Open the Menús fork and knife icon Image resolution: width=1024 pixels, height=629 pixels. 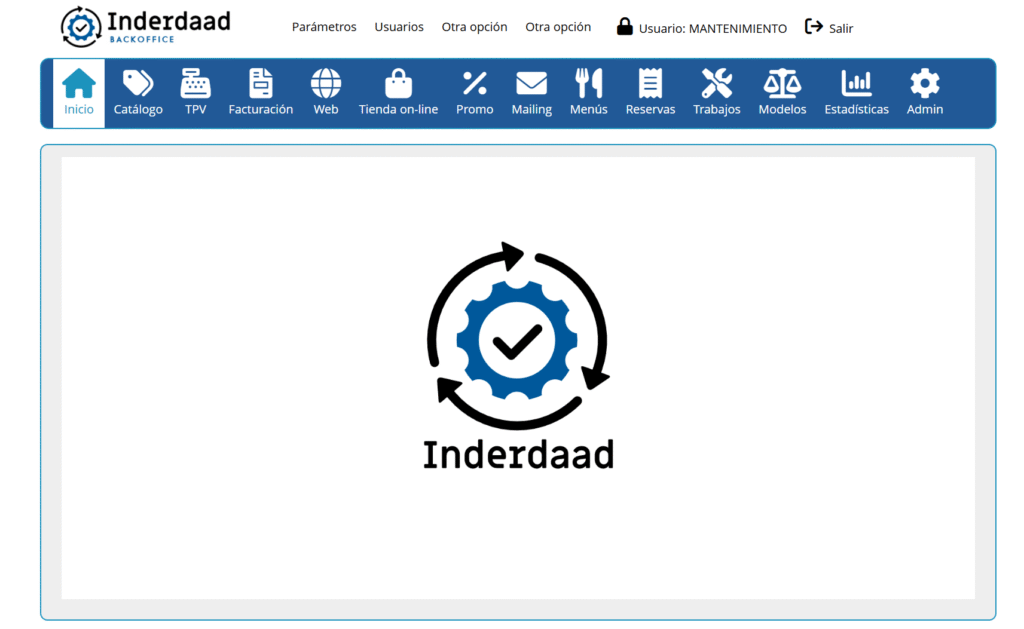tap(588, 84)
